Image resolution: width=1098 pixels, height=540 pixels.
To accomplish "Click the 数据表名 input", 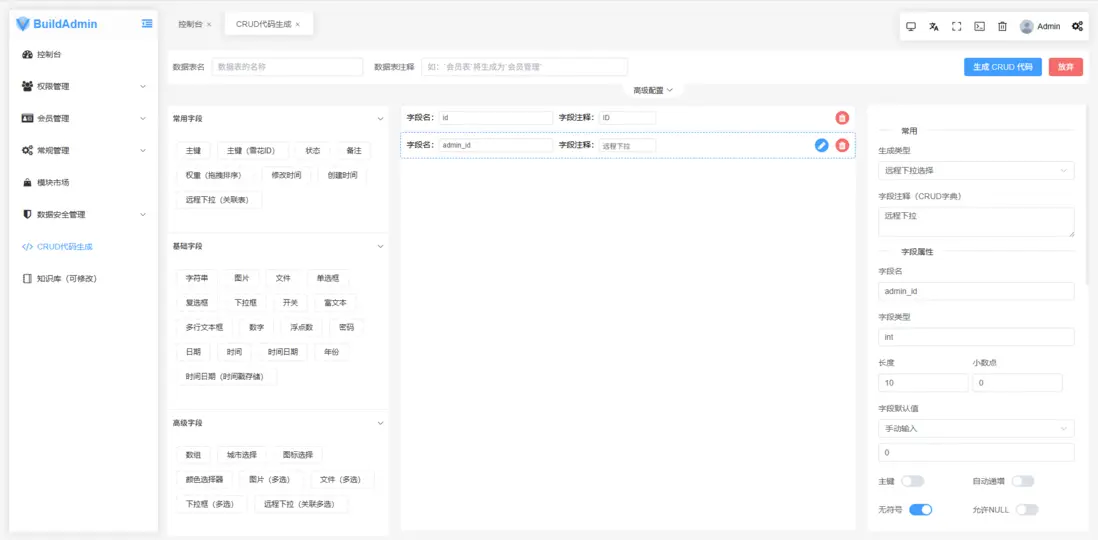I will pyautogui.click(x=287, y=67).
